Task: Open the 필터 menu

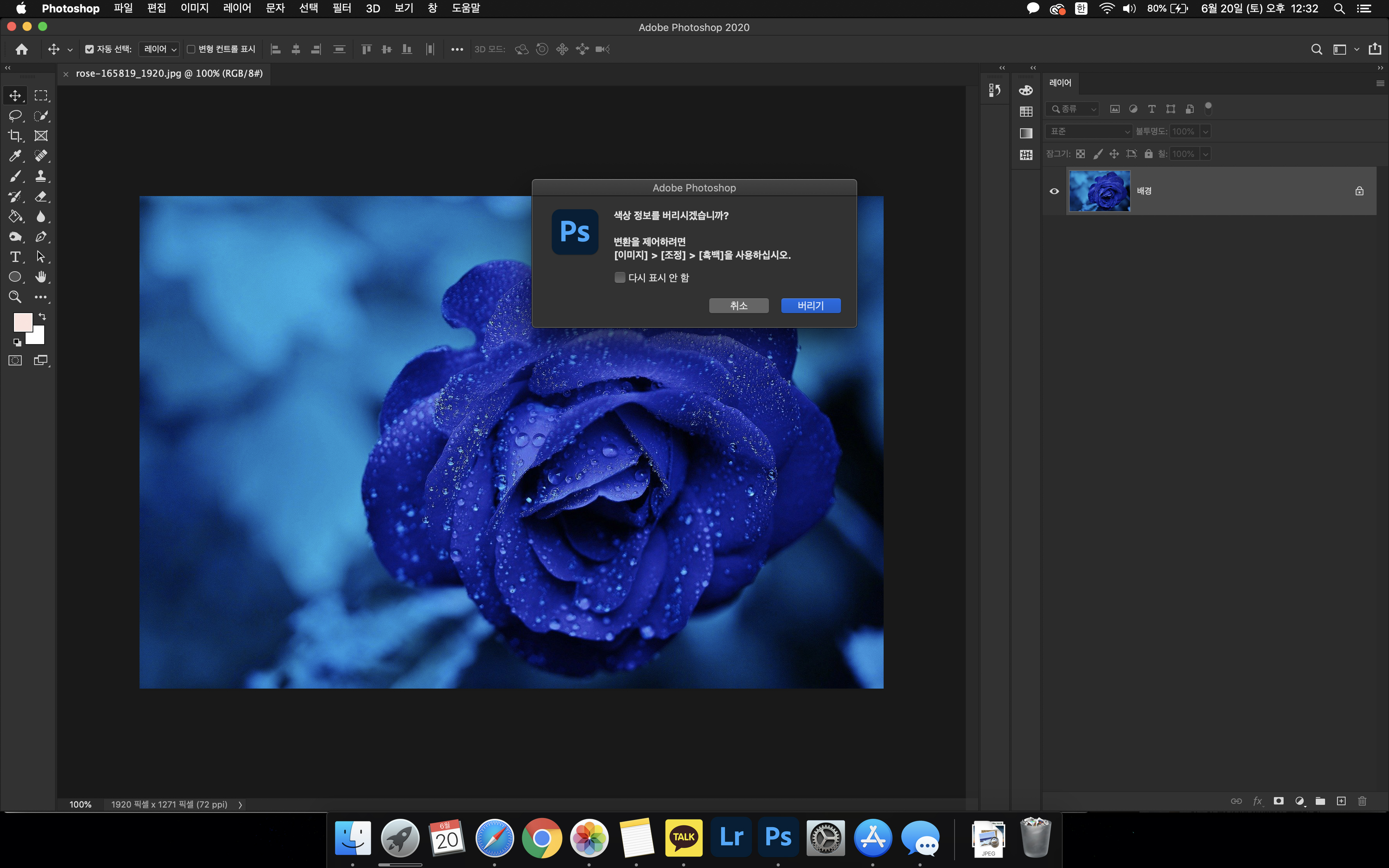Action: pos(341,8)
